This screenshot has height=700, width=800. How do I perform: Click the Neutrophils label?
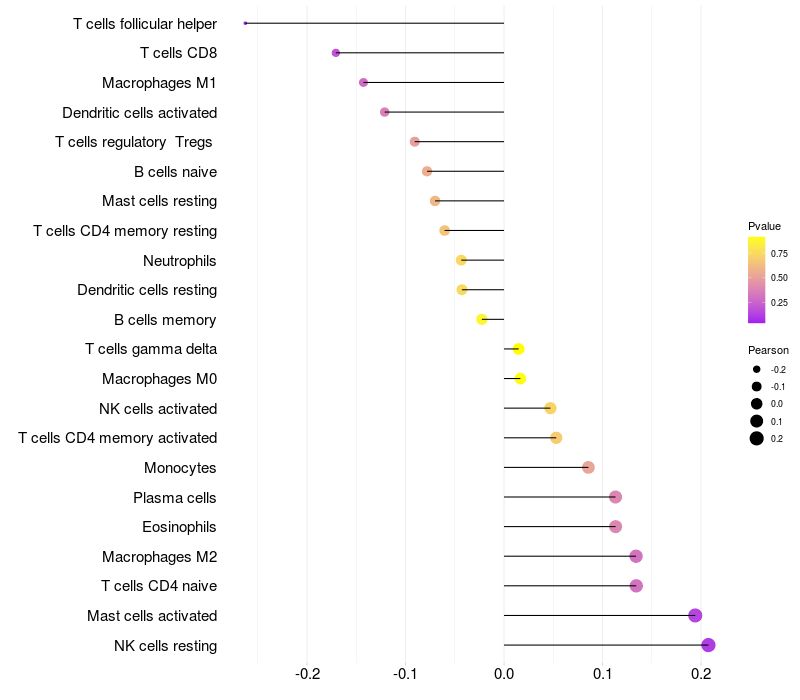(180, 261)
